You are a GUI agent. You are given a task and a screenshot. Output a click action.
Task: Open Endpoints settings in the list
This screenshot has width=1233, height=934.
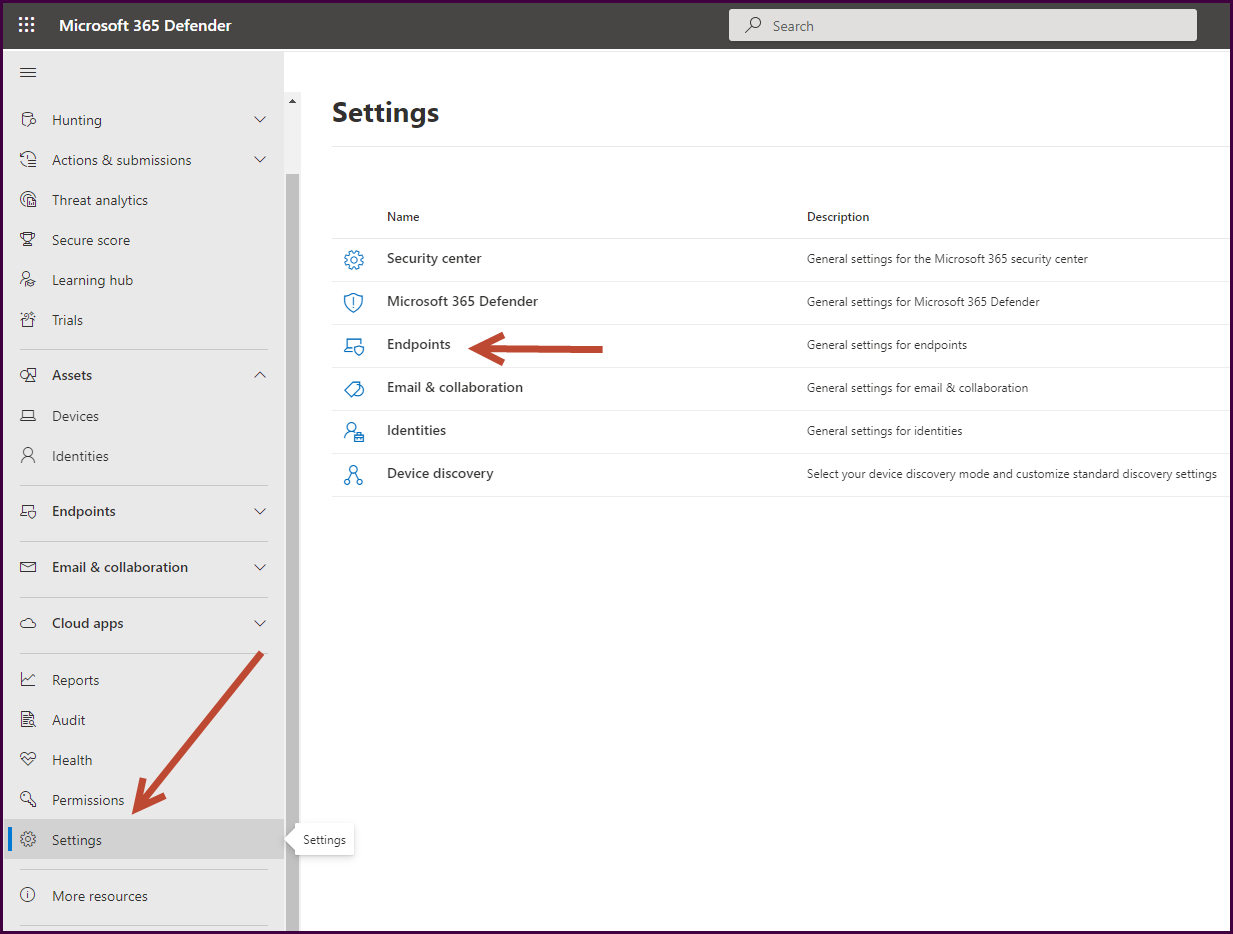pos(419,345)
